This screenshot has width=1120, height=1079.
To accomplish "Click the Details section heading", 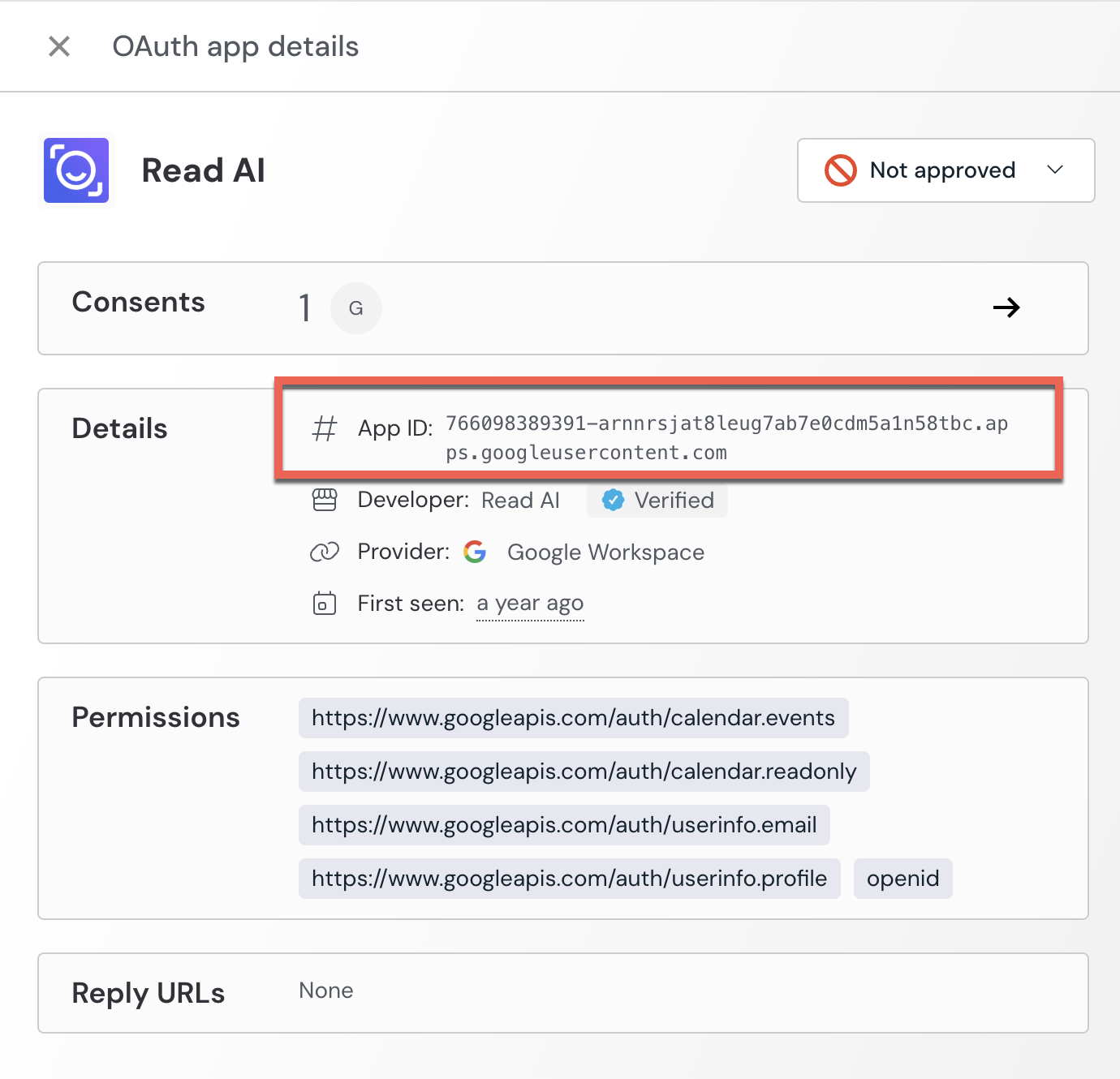I will point(119,428).
